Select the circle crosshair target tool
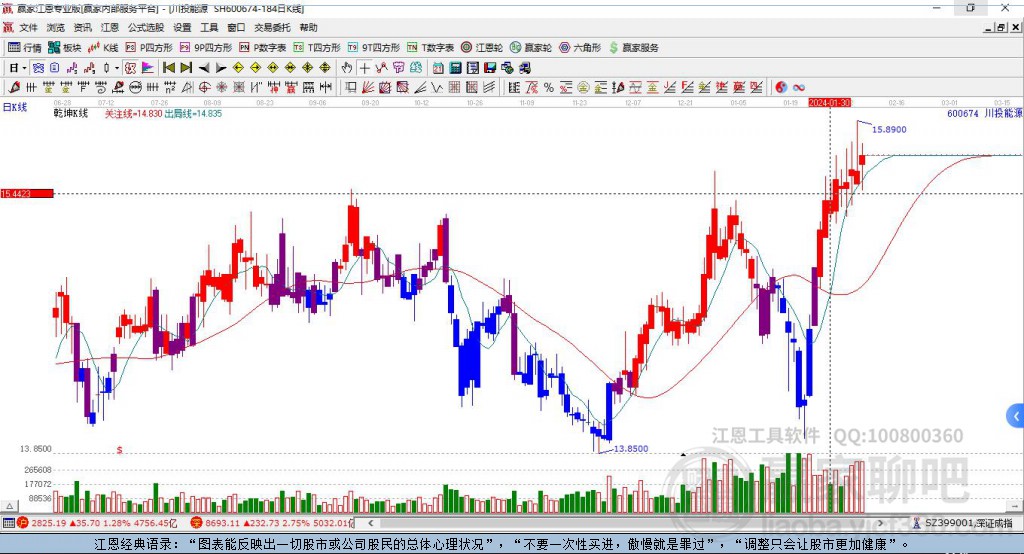The image size is (1024, 554). click(204, 87)
